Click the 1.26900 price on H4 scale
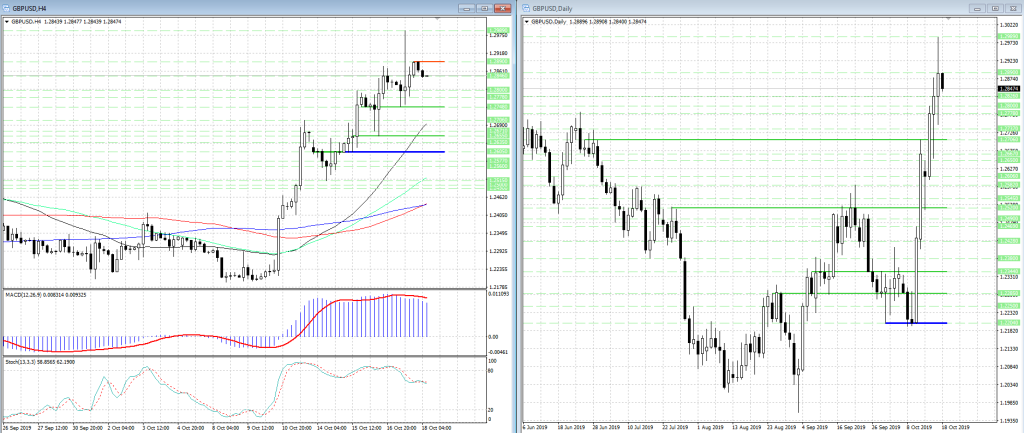Viewport: 1024px width, 433px height. 498,124
